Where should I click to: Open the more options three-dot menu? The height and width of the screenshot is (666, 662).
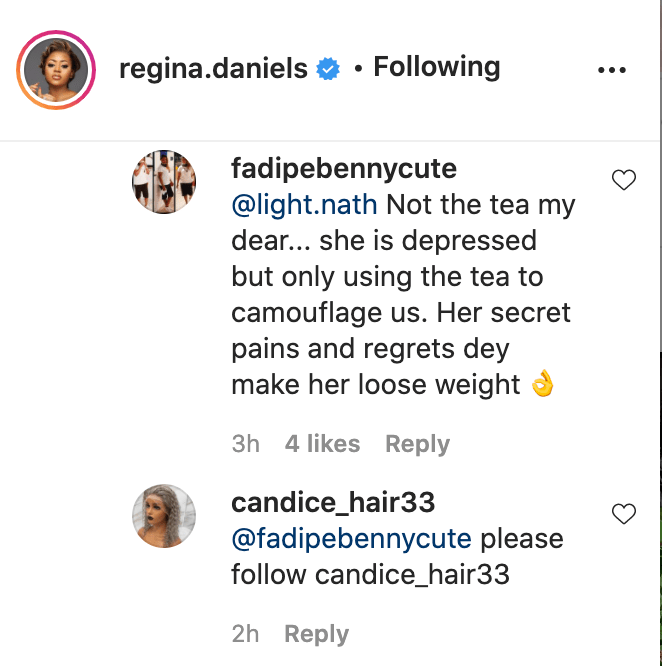610,70
